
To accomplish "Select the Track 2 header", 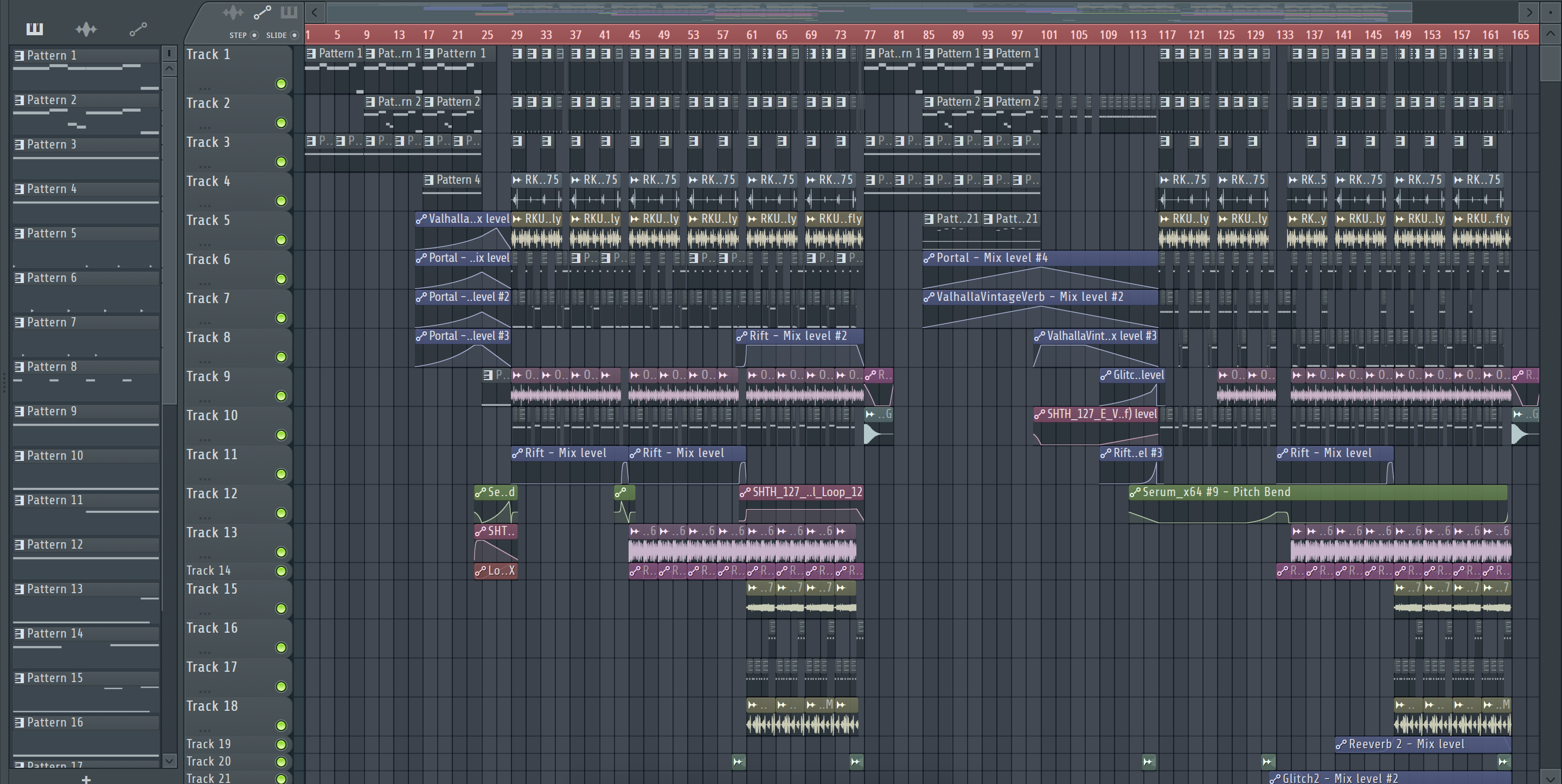I will [x=238, y=113].
